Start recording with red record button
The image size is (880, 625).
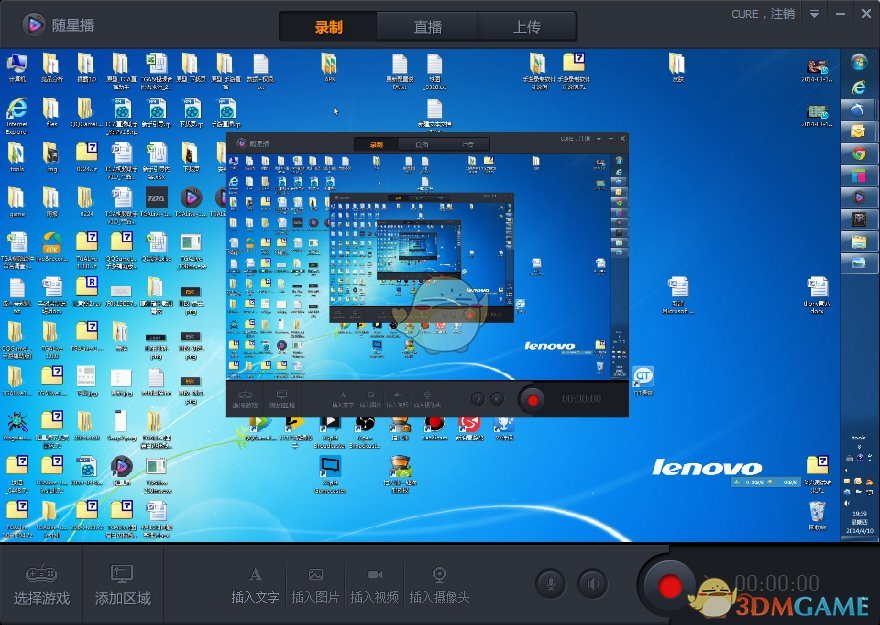(x=671, y=584)
